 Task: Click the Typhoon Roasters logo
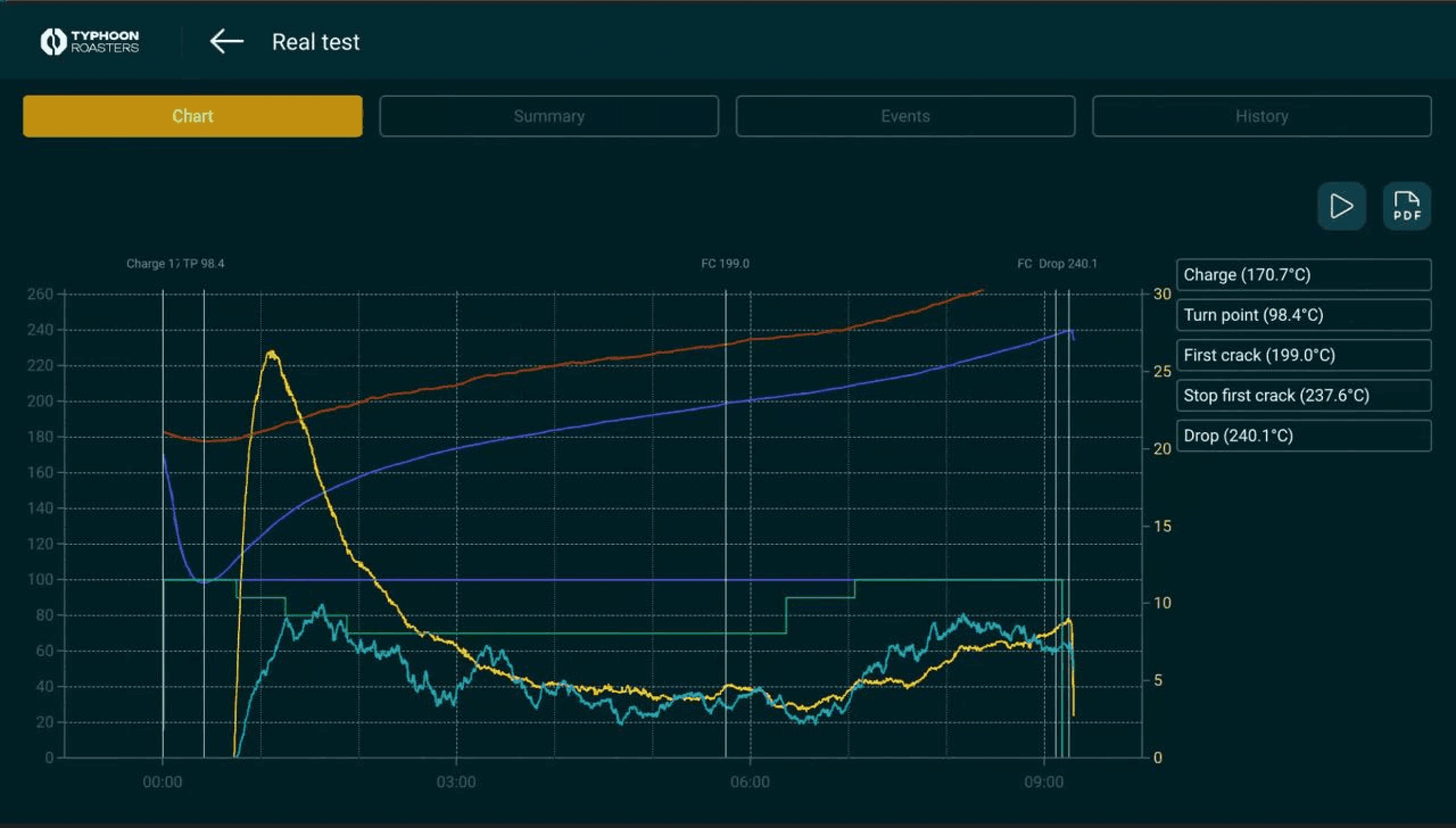pyautogui.click(x=90, y=42)
